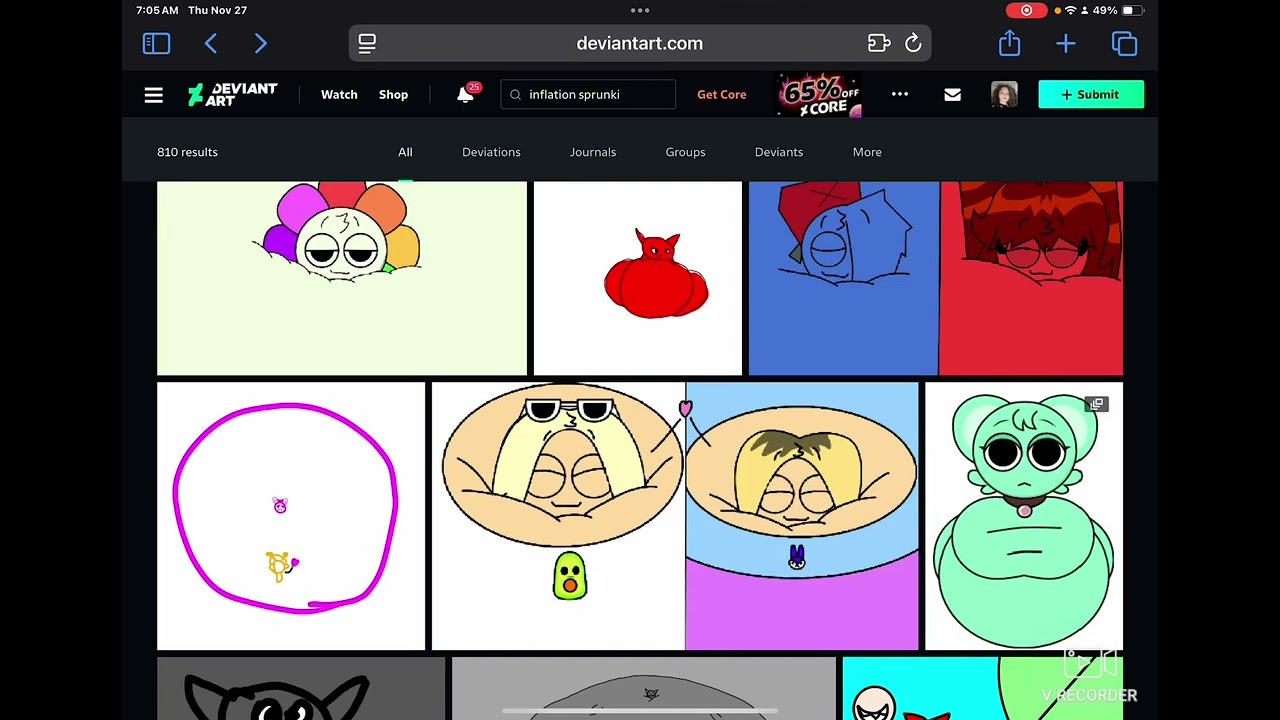Image resolution: width=1280 pixels, height=720 pixels.
Task: Open the page reader menu icon
Action: (367, 43)
